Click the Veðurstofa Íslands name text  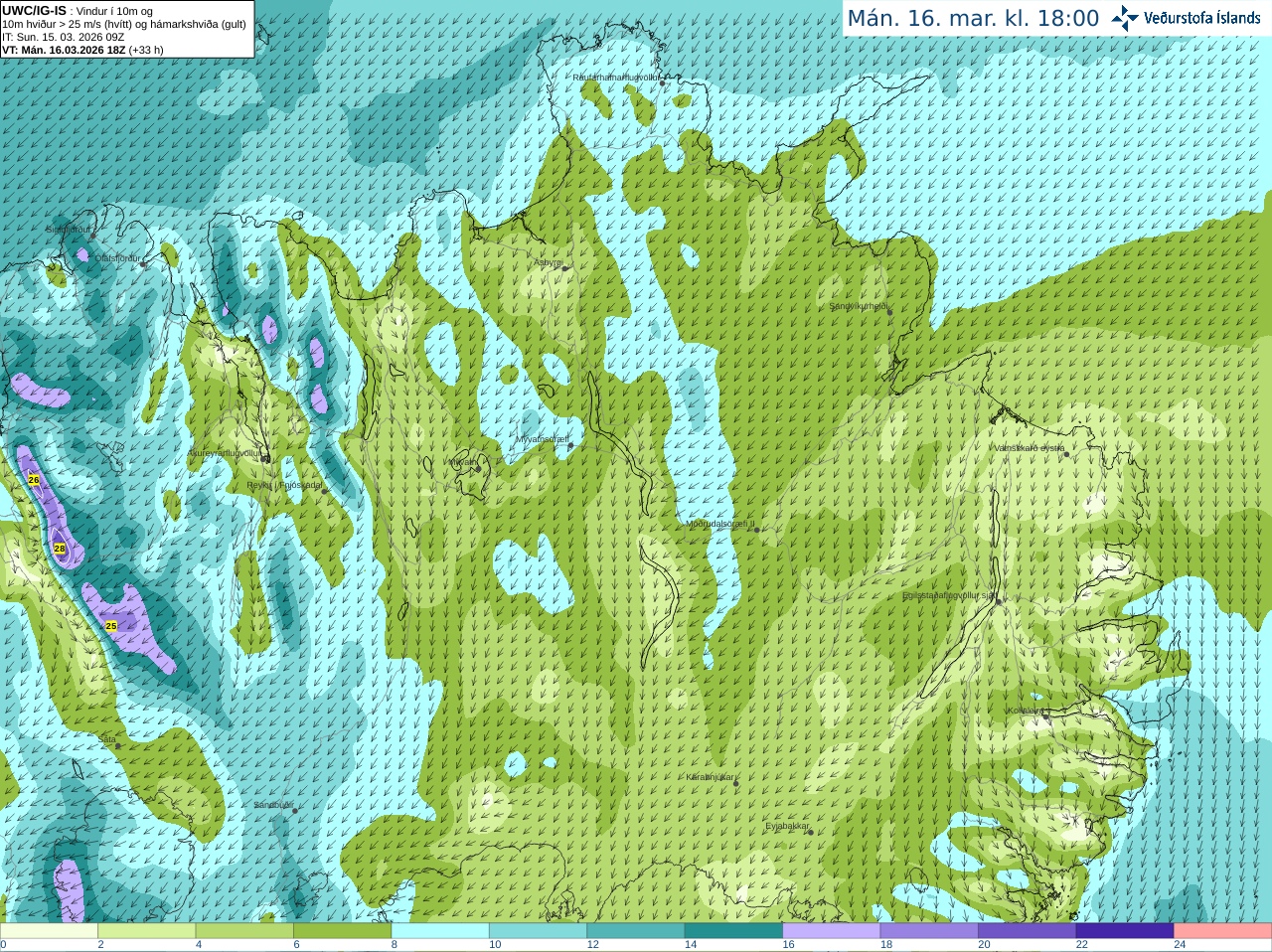pyautogui.click(x=1202, y=18)
